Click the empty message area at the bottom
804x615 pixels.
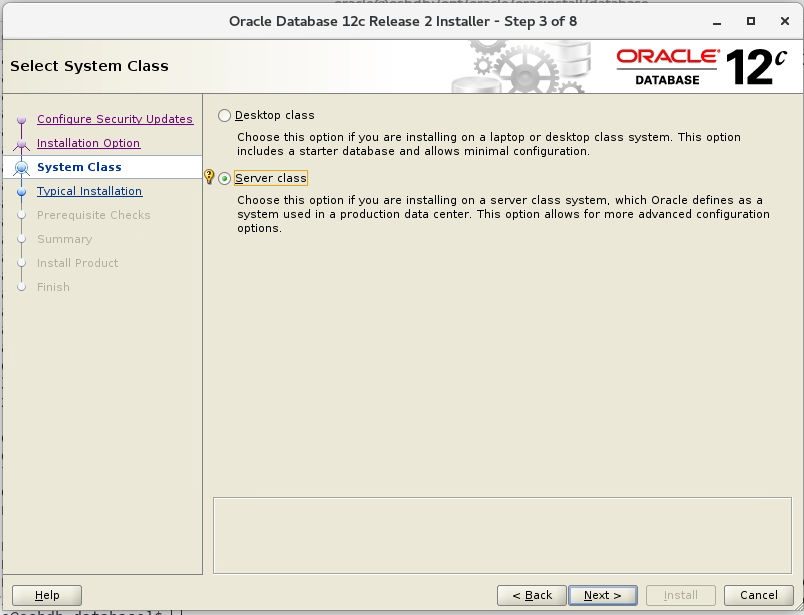coord(502,535)
